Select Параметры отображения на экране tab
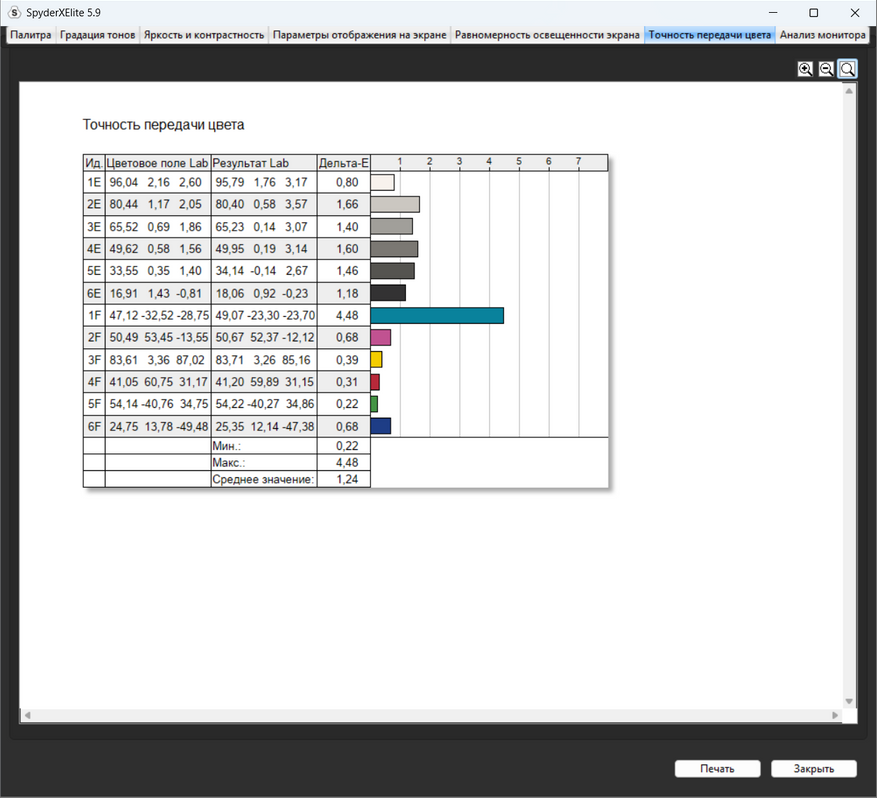This screenshot has height=798, width=877. tap(359, 35)
